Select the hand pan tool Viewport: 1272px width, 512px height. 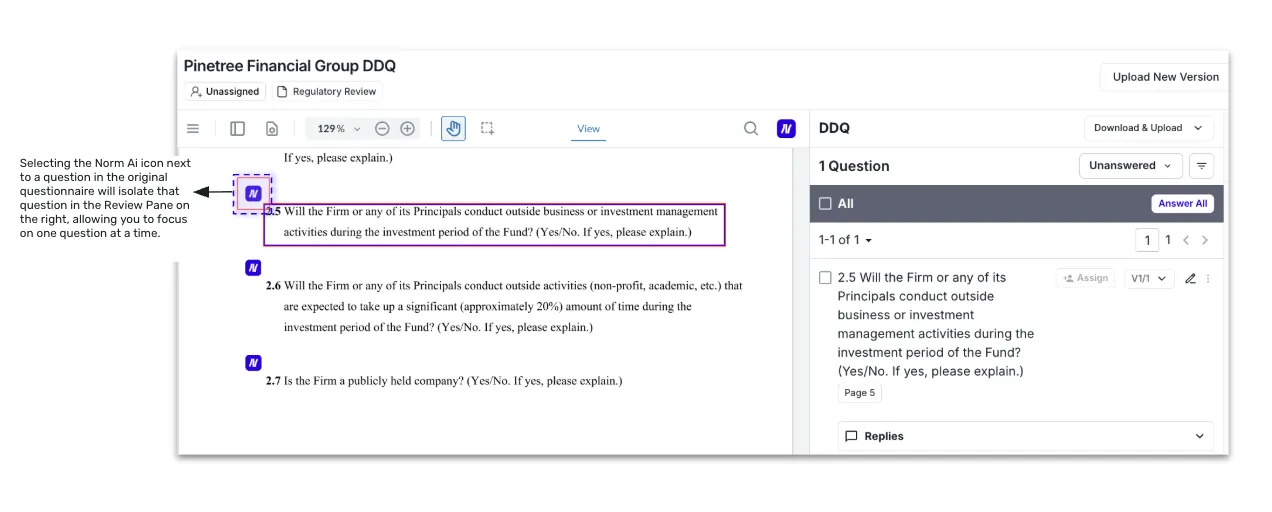[x=453, y=128]
